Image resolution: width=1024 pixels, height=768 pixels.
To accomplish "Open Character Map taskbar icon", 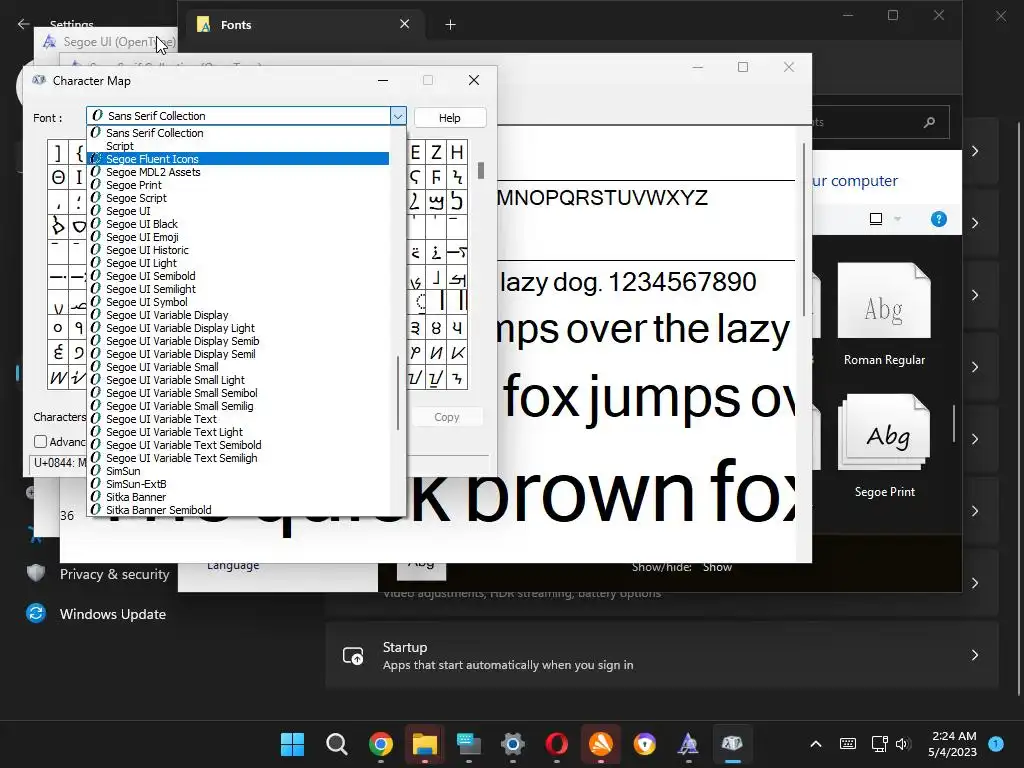I will coord(732,744).
